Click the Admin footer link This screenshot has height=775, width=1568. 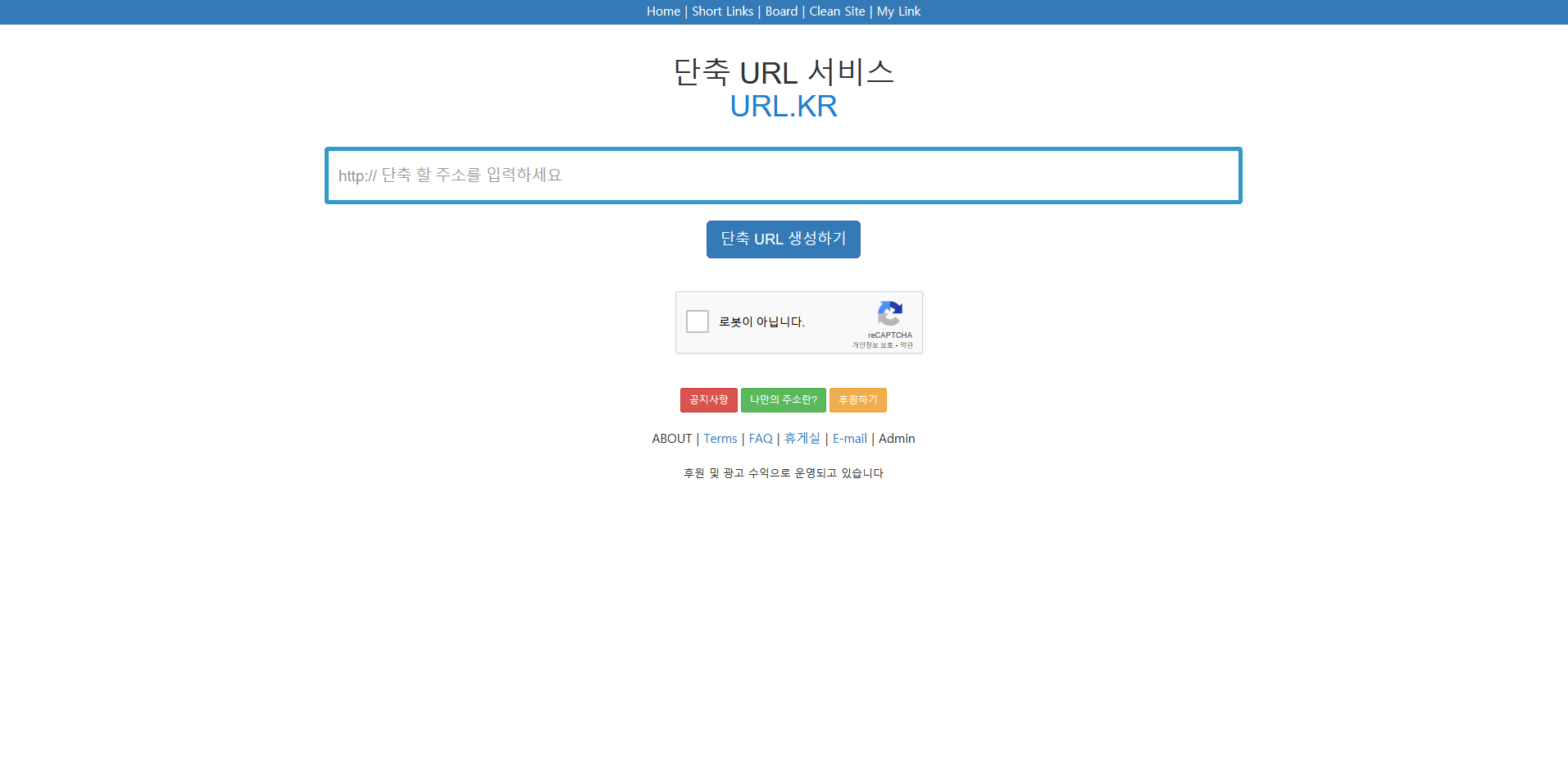pos(896,438)
